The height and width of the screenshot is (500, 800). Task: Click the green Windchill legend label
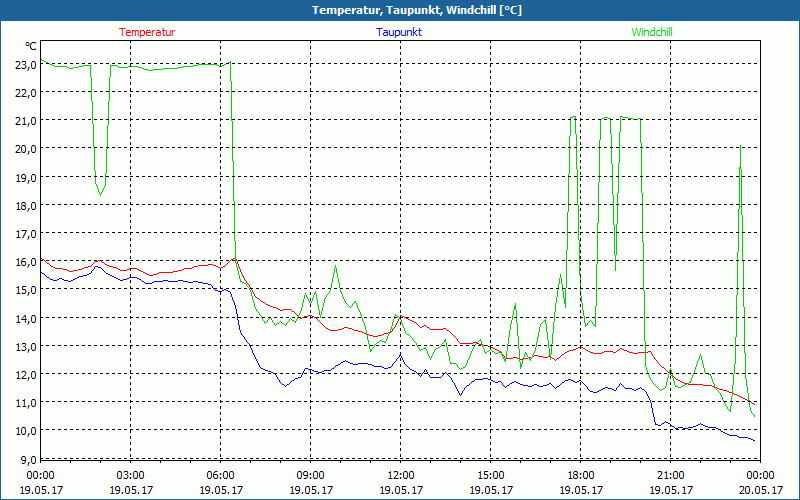(x=652, y=32)
